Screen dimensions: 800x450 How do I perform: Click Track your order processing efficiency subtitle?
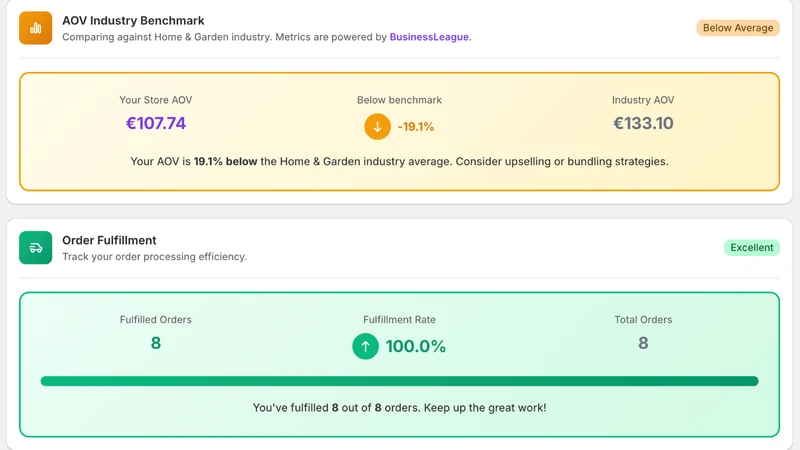(x=155, y=257)
